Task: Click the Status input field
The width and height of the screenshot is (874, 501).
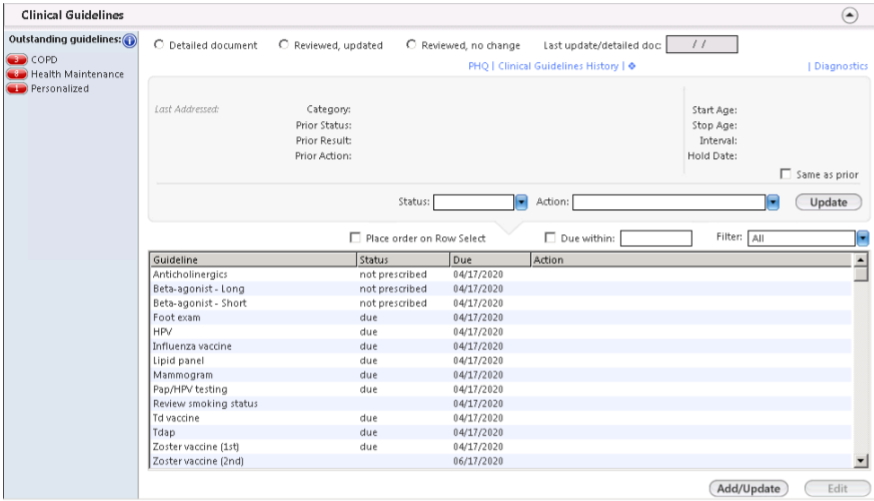Action: pos(473,202)
